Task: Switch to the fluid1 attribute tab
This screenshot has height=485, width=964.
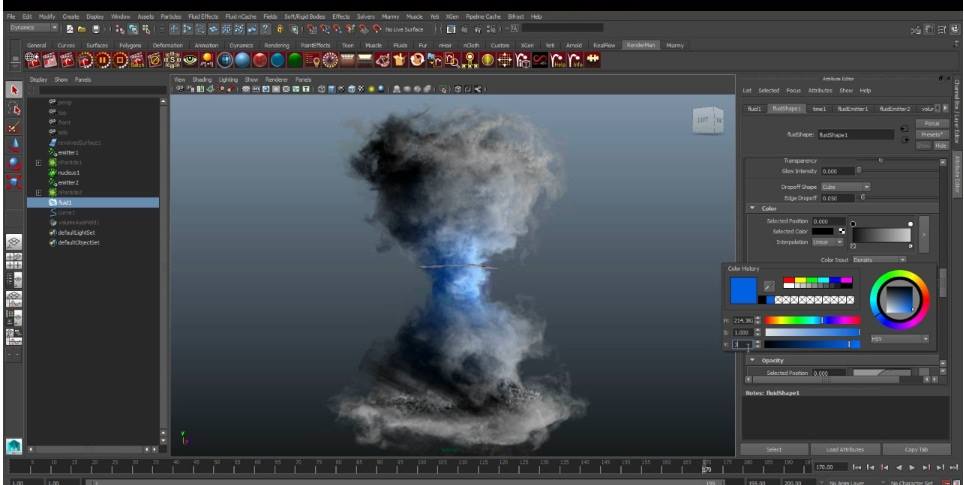Action: tap(754, 108)
